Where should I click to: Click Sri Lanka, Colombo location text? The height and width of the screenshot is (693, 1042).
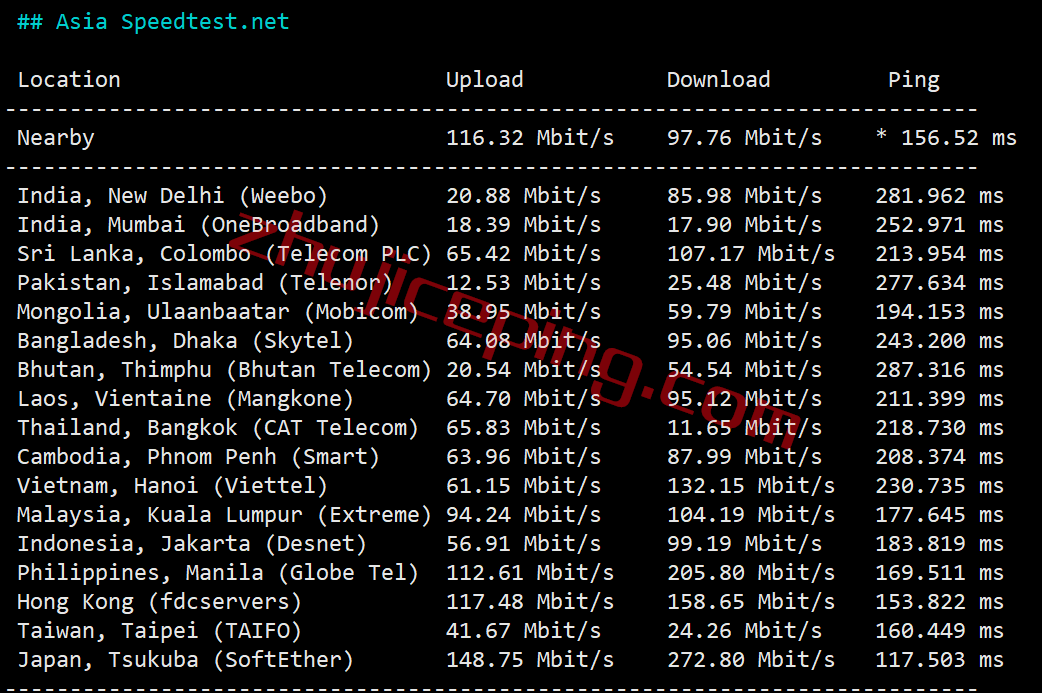(134, 254)
